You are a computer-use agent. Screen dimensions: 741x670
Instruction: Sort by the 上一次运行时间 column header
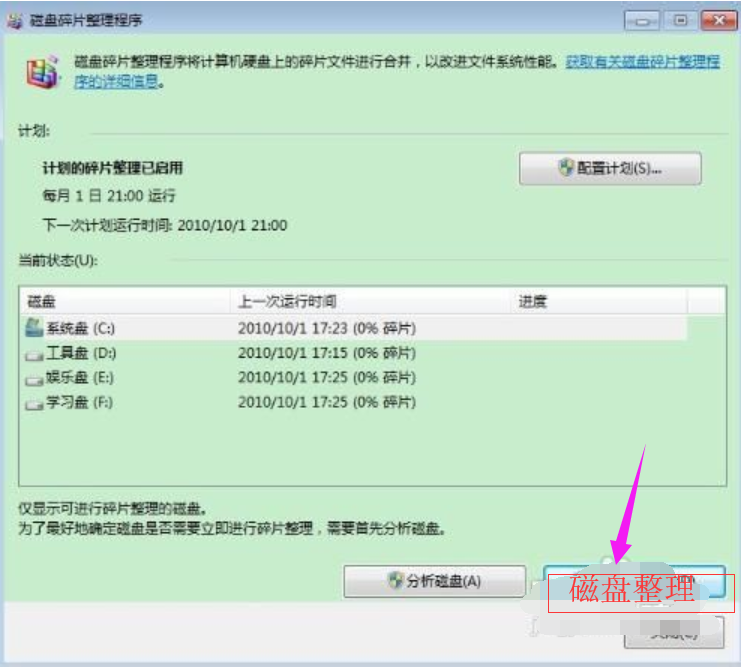pyautogui.click(x=371, y=301)
